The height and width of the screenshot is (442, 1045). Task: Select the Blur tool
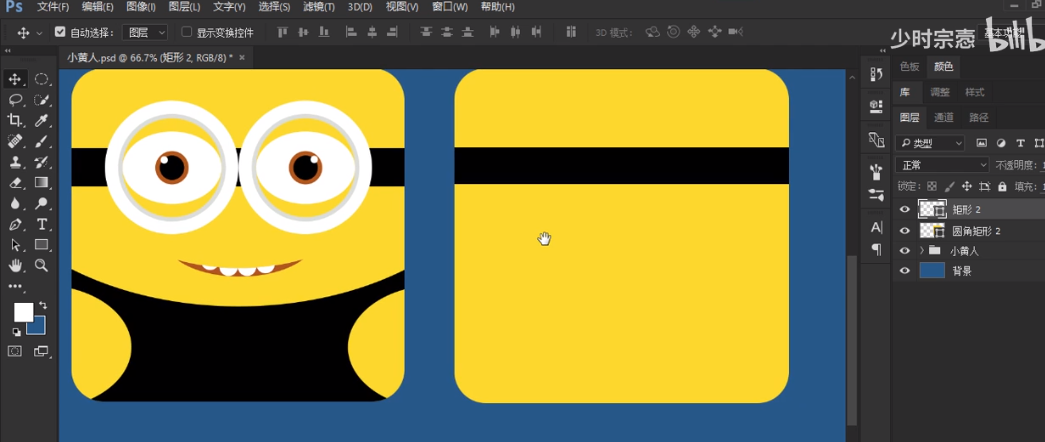(15, 203)
